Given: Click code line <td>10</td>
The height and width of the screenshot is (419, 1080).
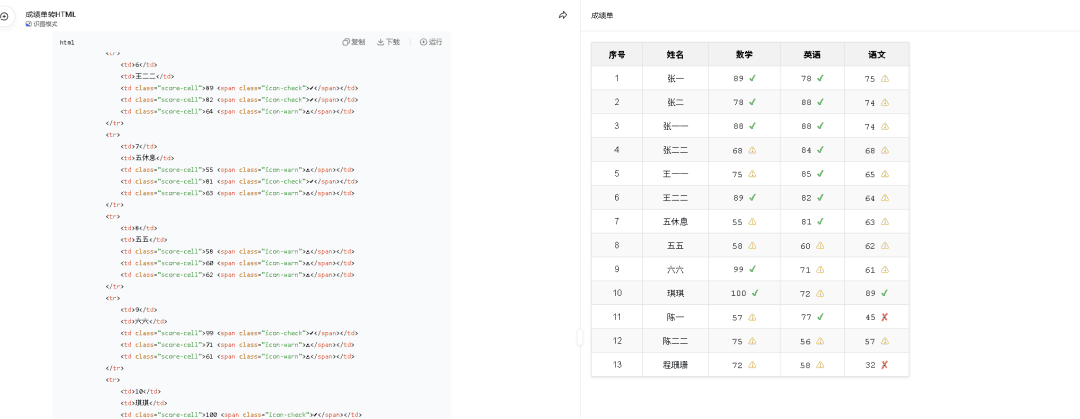Looking at the screenshot, I should [141, 391].
